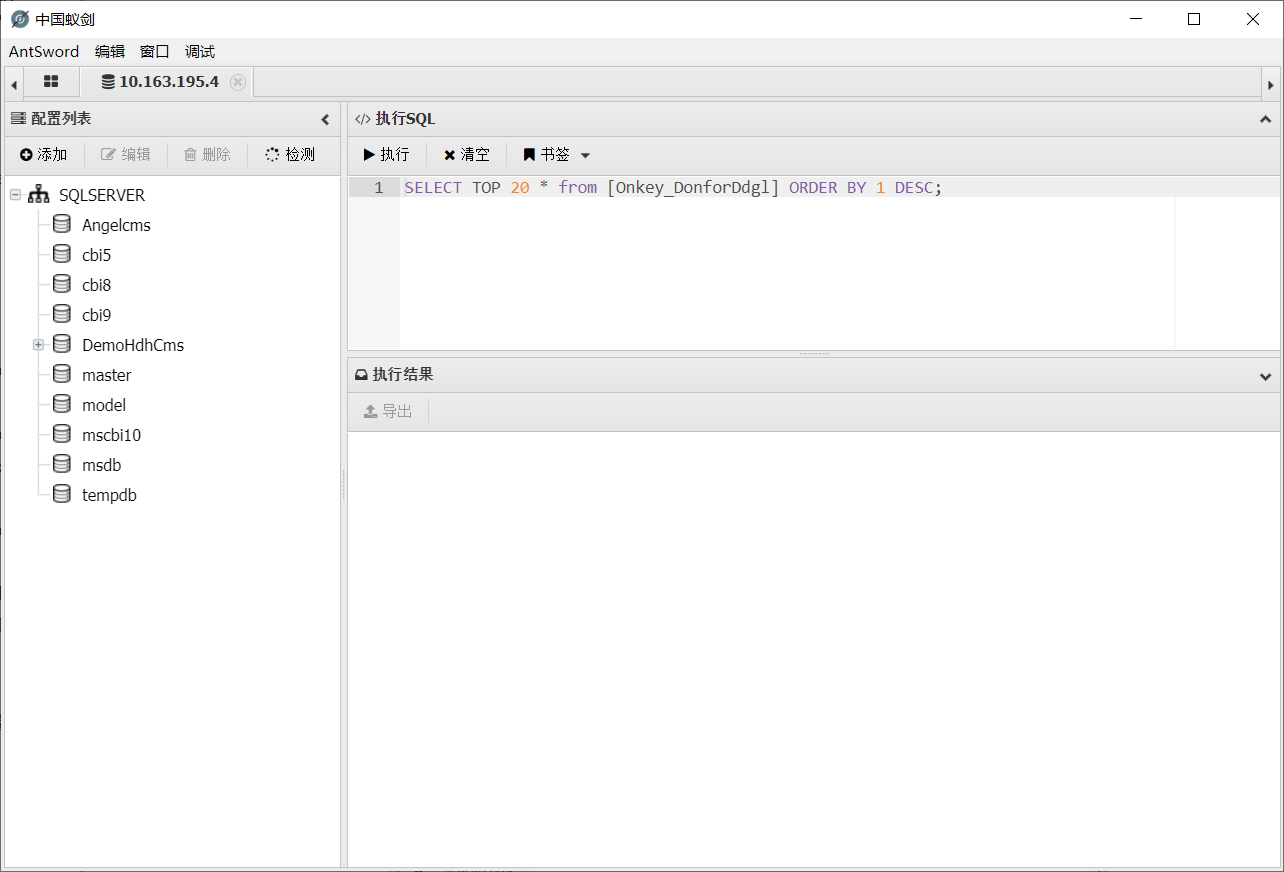Click the 编辑 toolbar button
The width and height of the screenshot is (1284, 872).
click(x=126, y=154)
